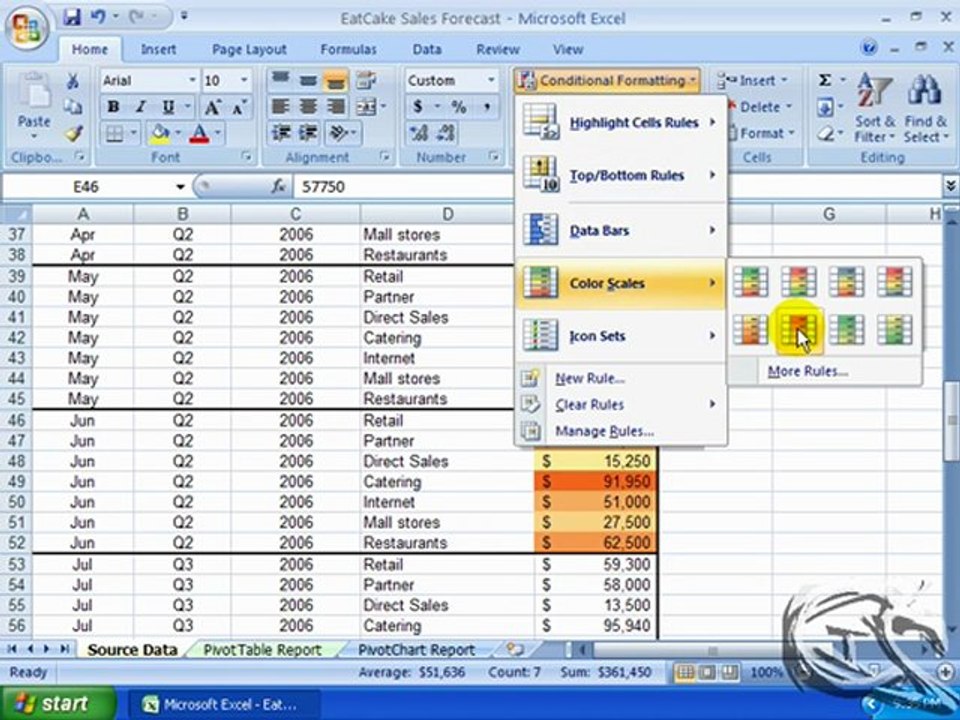Toggle Bold formatting
The image size is (960, 720).
113,107
